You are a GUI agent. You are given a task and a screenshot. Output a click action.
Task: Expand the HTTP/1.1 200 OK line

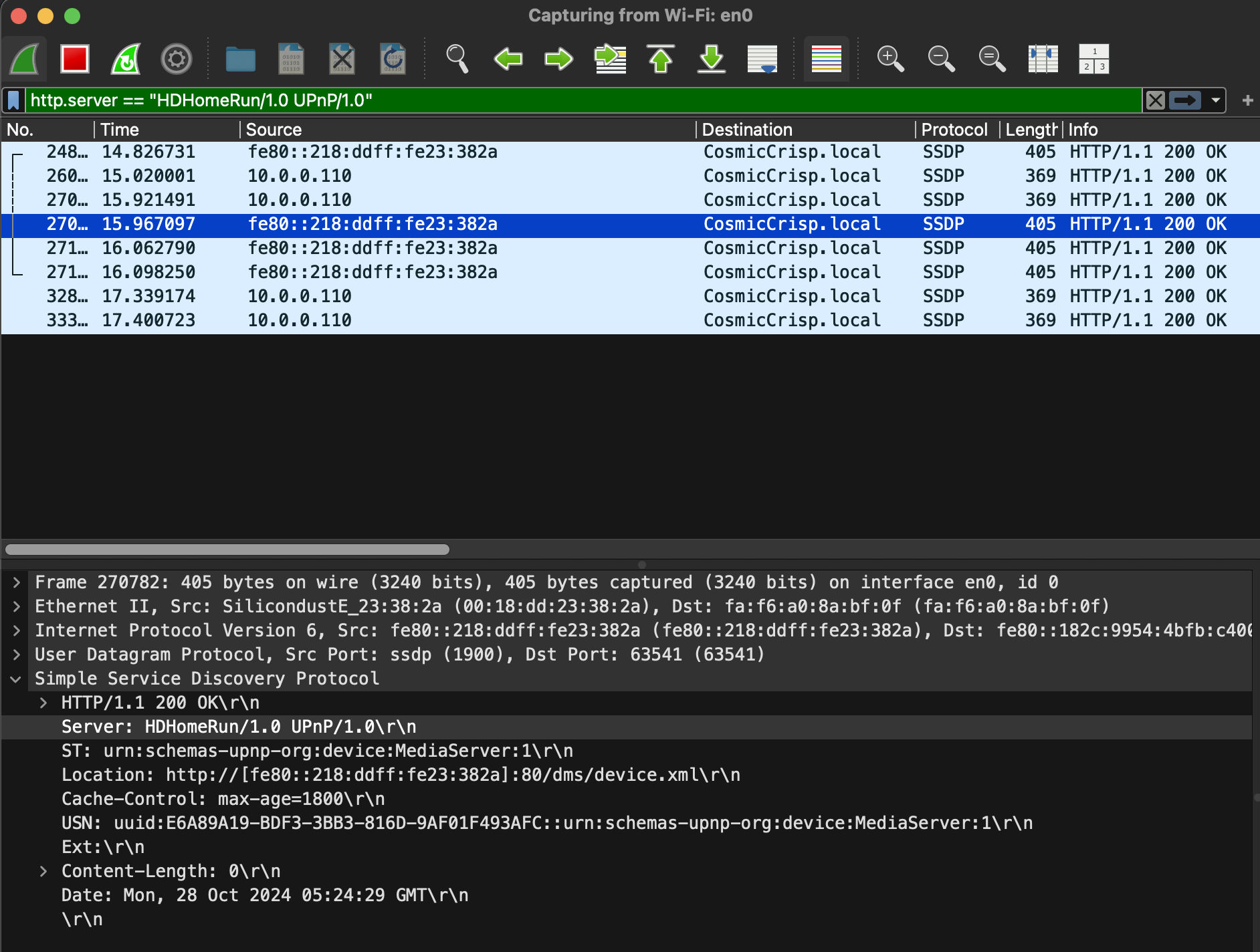[43, 703]
